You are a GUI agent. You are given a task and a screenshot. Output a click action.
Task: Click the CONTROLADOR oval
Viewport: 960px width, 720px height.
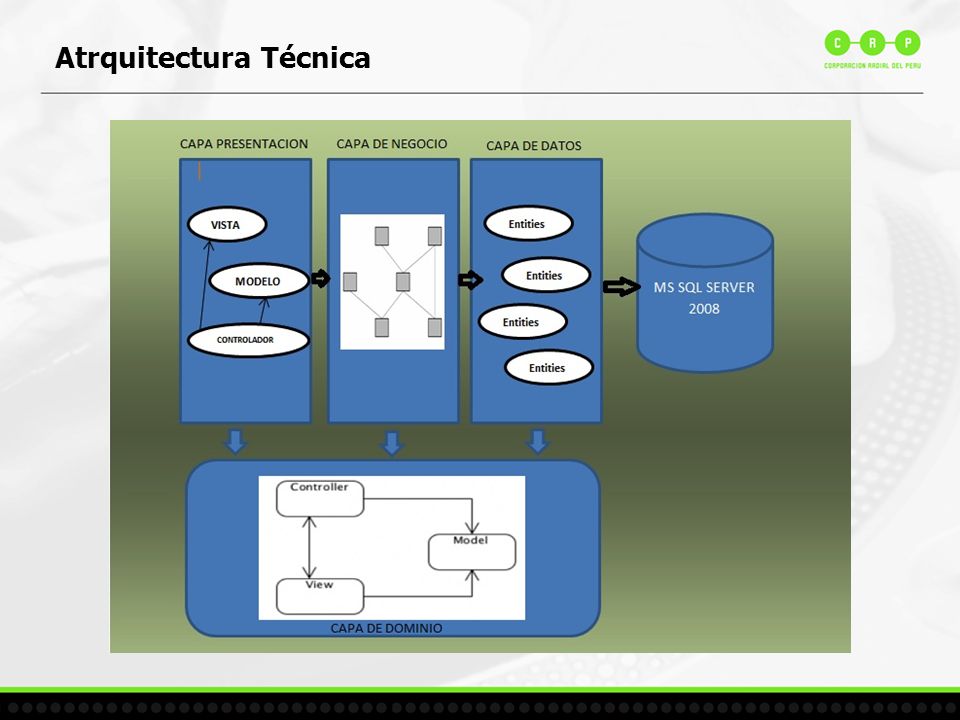pos(248,340)
